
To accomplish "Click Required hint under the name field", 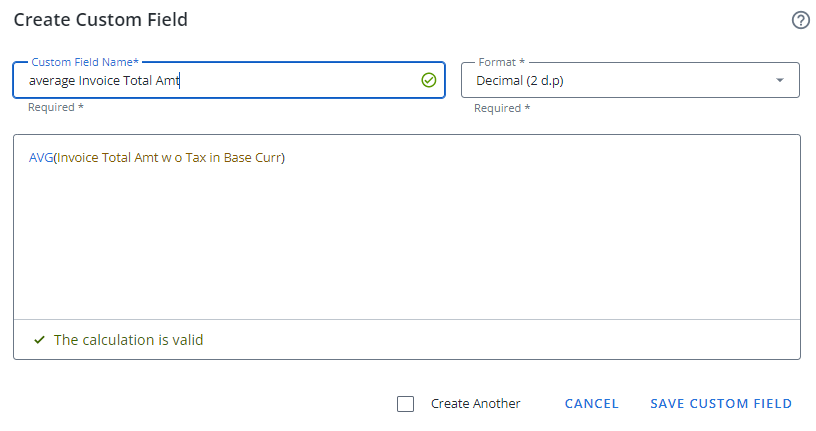I will (x=56, y=107).
